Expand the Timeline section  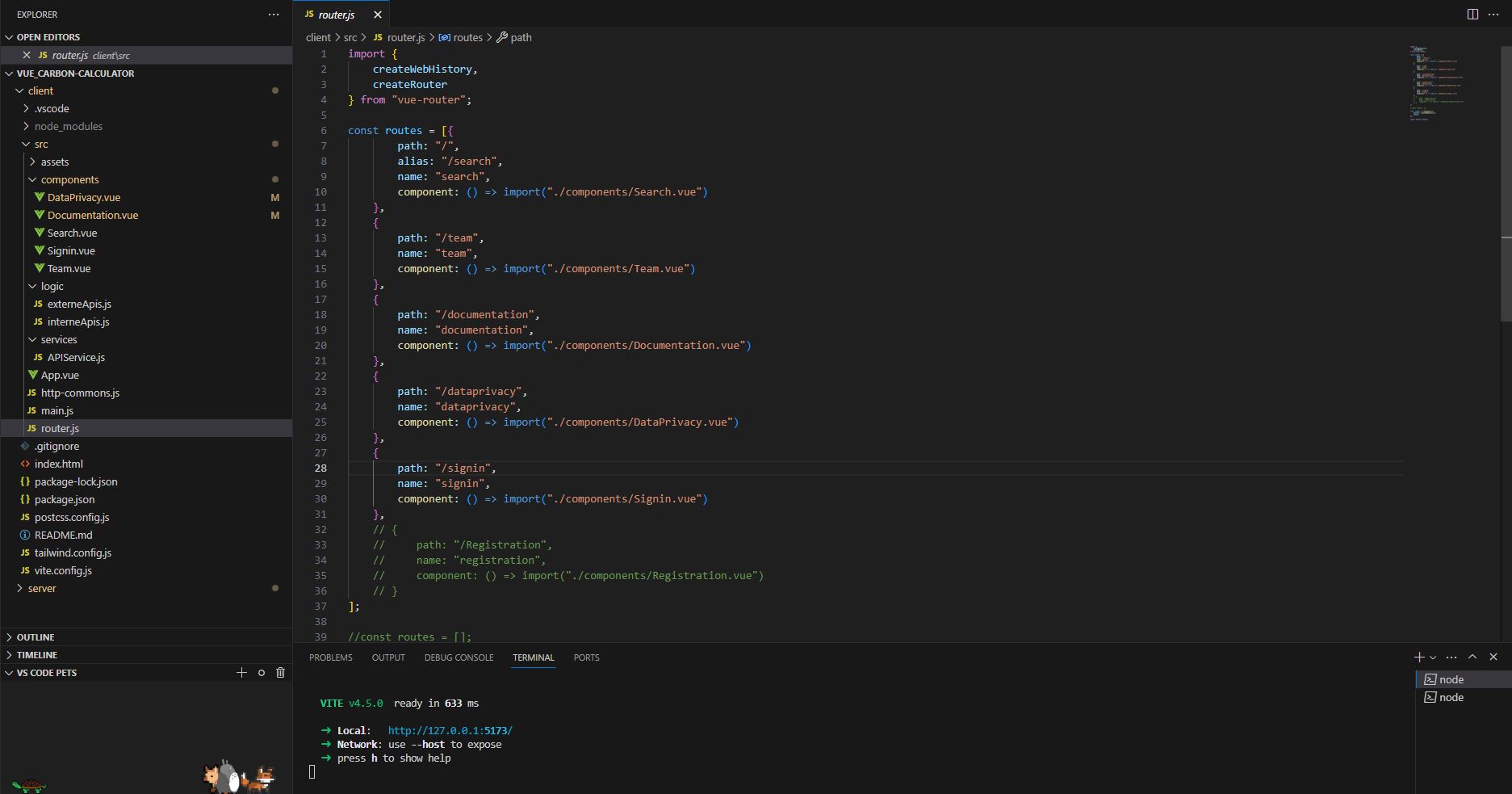(x=37, y=655)
